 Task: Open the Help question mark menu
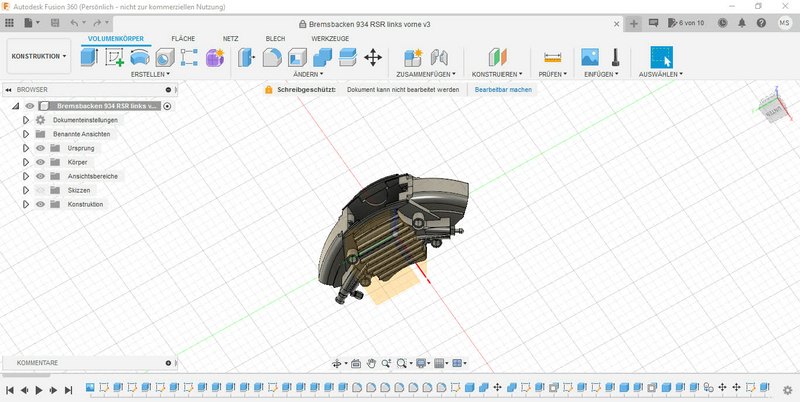pyautogui.click(x=761, y=23)
